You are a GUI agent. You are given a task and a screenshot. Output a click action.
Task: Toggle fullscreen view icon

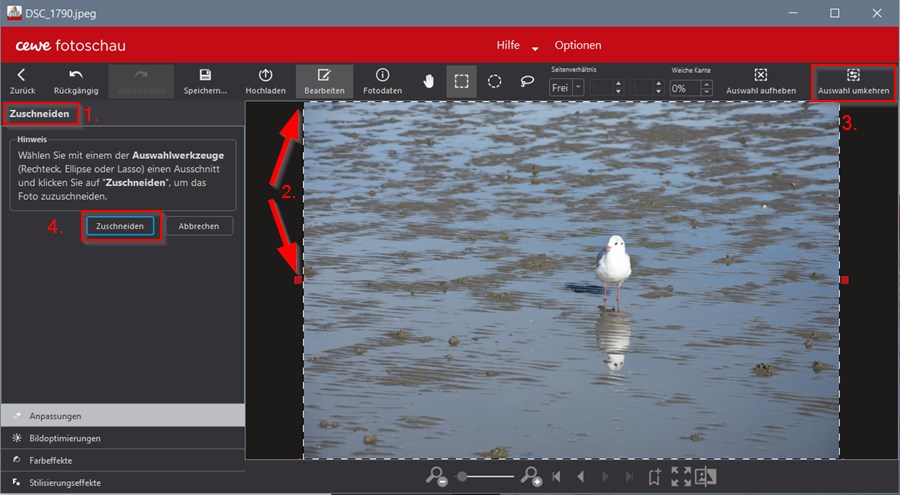681,477
